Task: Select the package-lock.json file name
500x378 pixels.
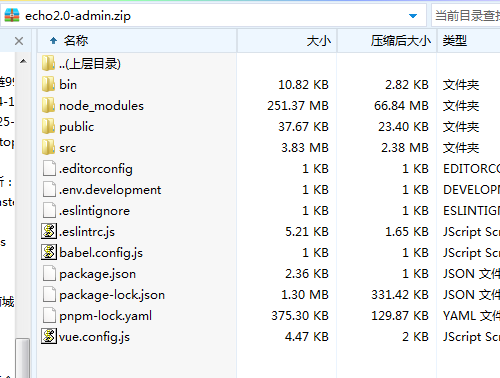Action: [x=112, y=295]
